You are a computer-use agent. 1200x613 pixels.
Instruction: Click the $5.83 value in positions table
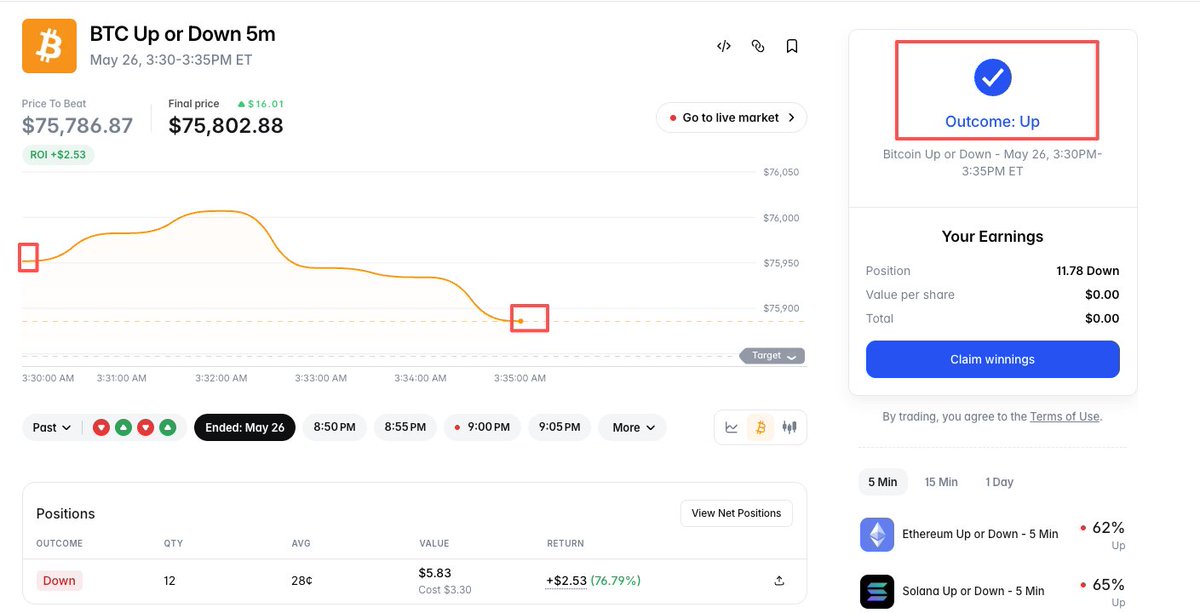pyautogui.click(x=435, y=573)
